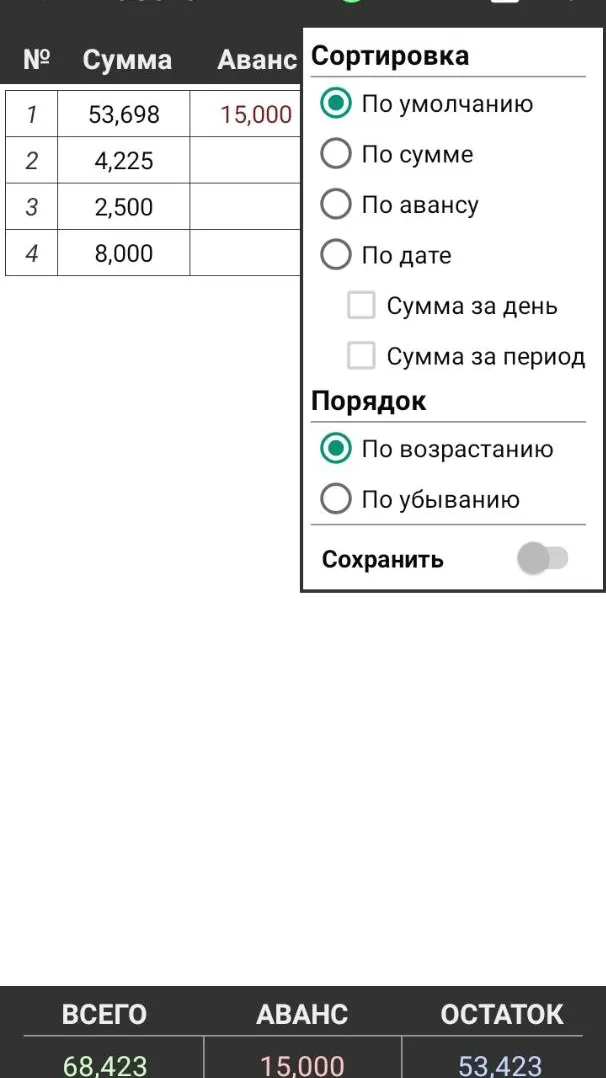606x1078 pixels.
Task: Select sorting «По авансу»
Action: point(337,204)
